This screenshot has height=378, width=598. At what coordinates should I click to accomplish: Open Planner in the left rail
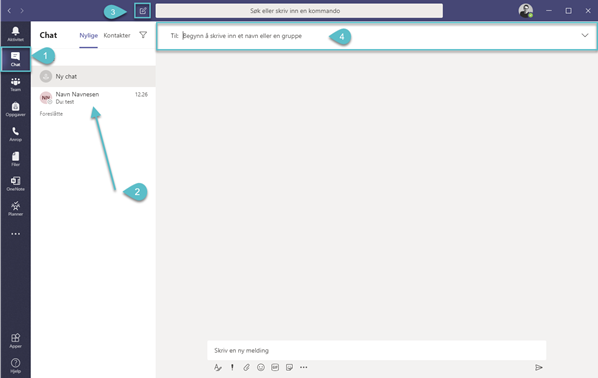(15, 209)
